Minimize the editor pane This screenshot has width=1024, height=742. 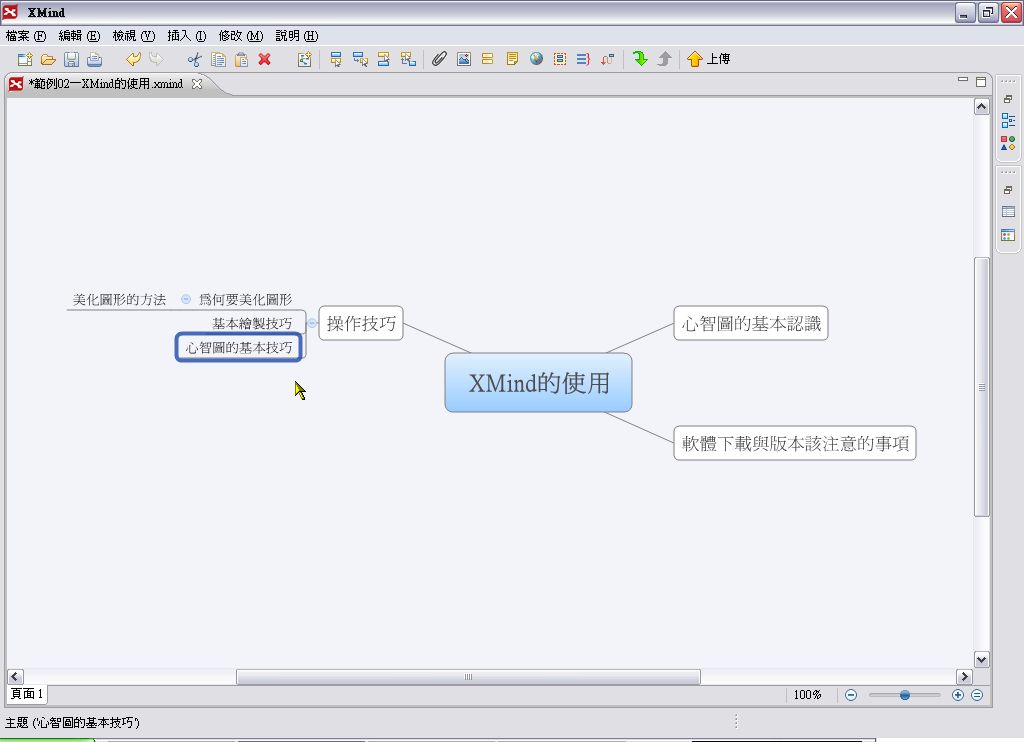tap(963, 80)
